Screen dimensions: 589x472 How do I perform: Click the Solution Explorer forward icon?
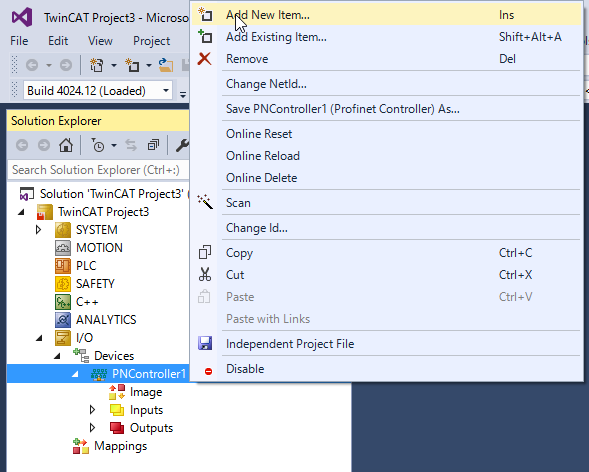click(x=44, y=145)
